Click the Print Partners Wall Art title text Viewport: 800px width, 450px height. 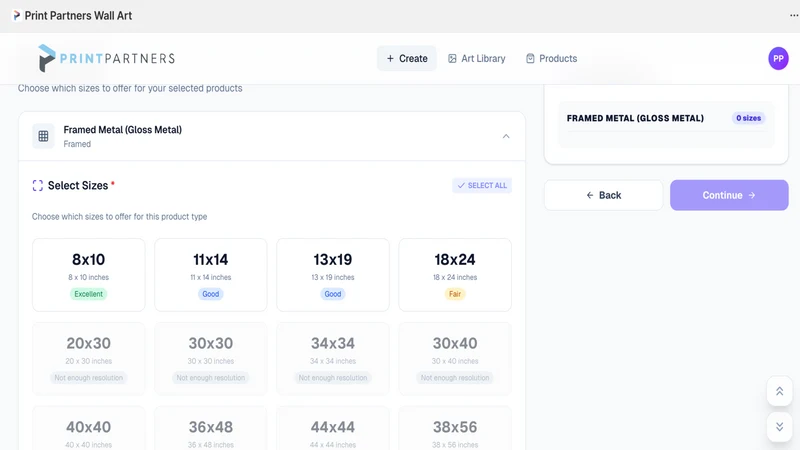coord(78,16)
